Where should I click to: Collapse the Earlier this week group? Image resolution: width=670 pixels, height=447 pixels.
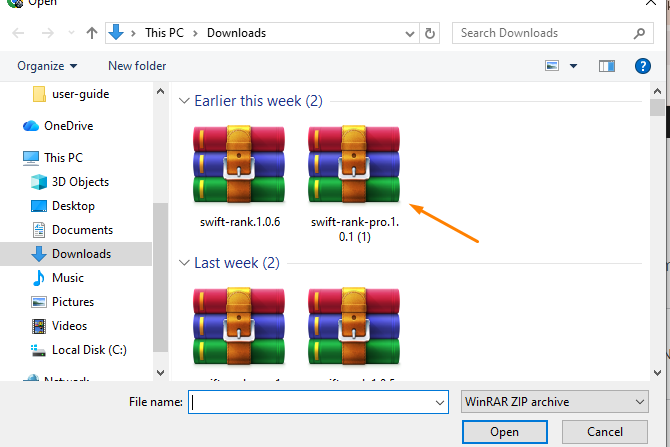184,101
